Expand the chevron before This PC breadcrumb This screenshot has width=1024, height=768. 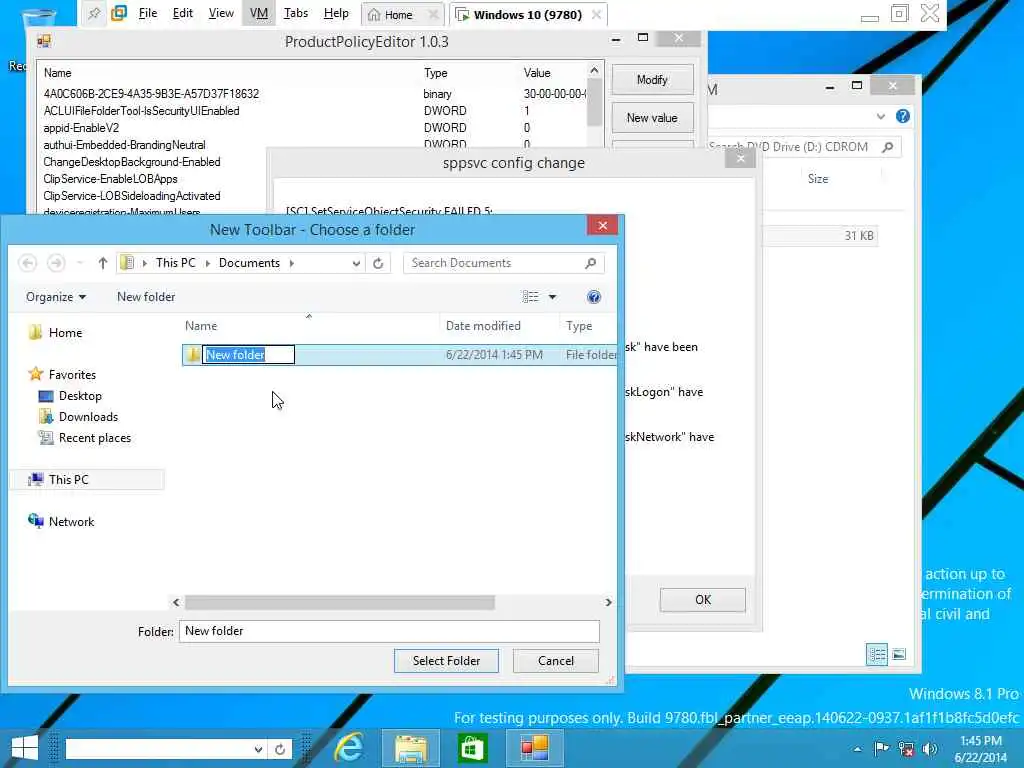point(144,263)
